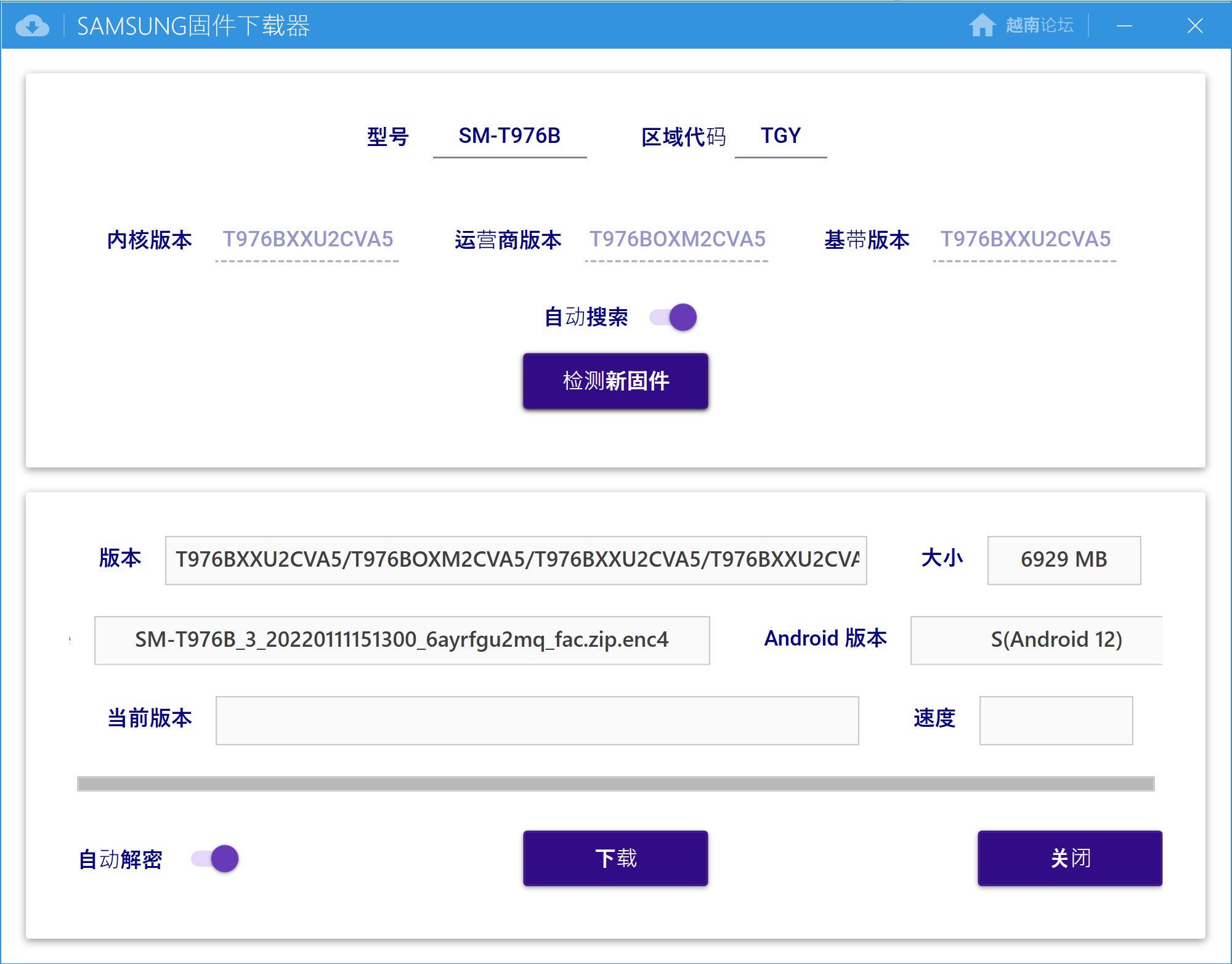Click the 基带版本 label
This screenshot has width=1232, height=964.
[867, 240]
